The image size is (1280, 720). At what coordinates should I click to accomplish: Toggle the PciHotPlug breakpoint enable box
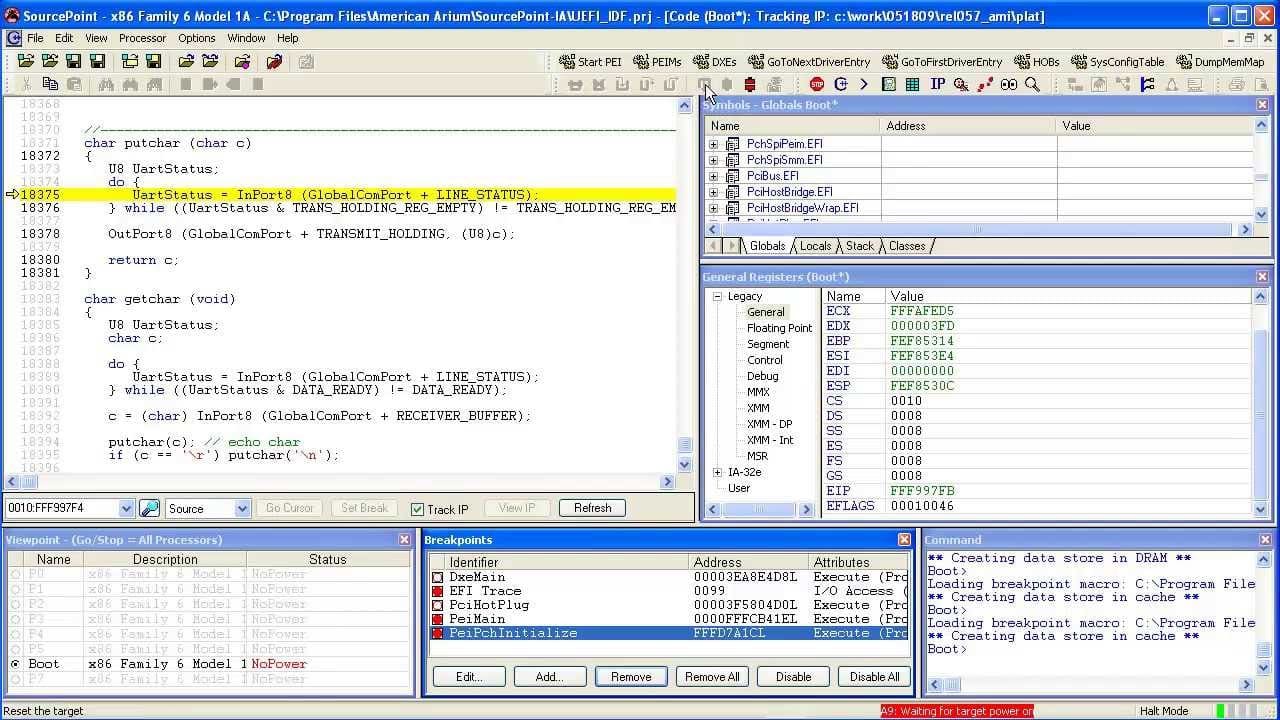pyautogui.click(x=437, y=605)
